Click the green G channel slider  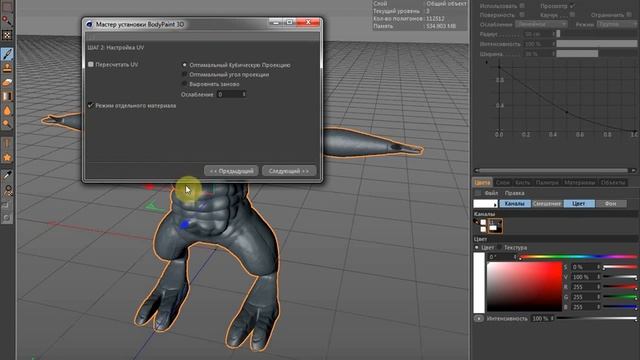click(620, 297)
